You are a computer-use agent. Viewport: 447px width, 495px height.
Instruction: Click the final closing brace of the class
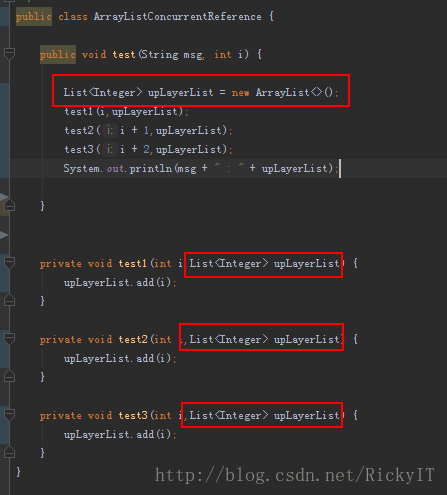point(18,472)
